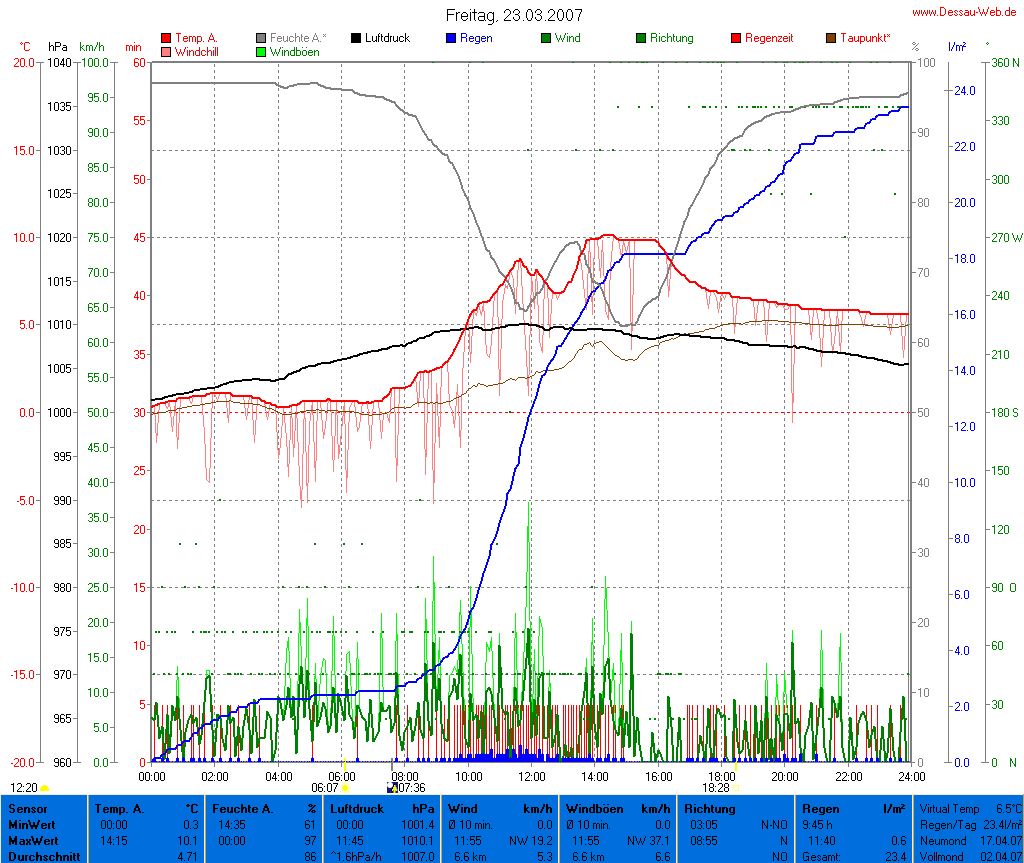The height and width of the screenshot is (863, 1024).
Task: Select the Richtung legend label
Action: (671, 38)
